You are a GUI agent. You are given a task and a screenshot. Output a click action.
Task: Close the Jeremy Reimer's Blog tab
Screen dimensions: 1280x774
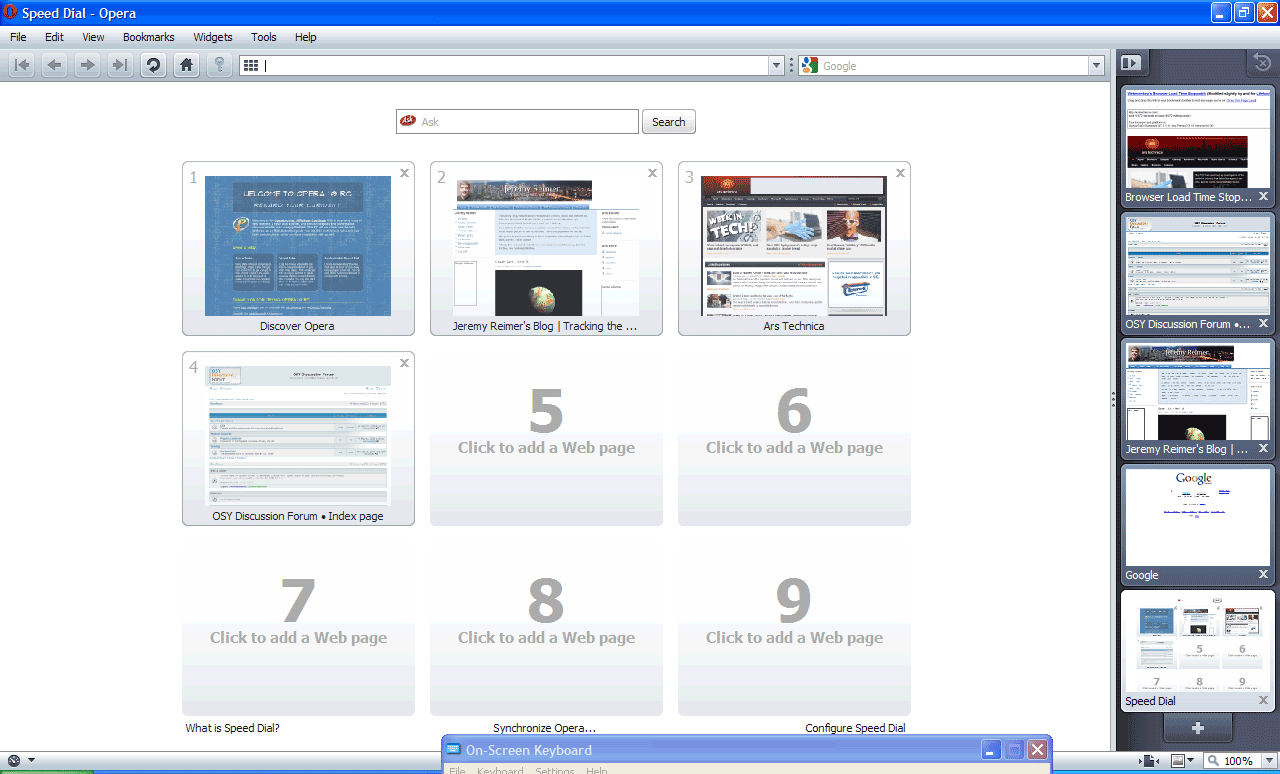click(x=1264, y=449)
